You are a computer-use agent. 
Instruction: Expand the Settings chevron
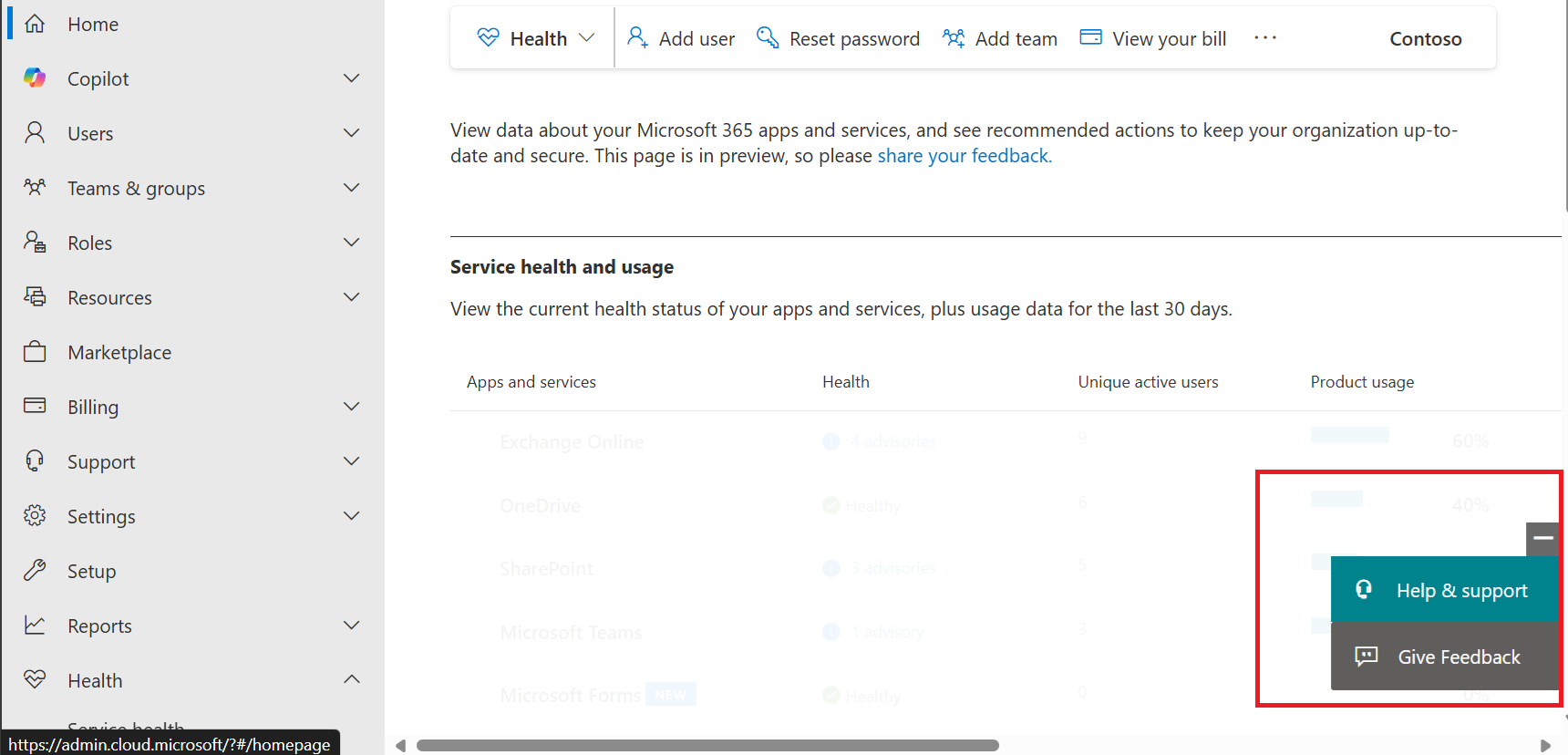pos(351,516)
